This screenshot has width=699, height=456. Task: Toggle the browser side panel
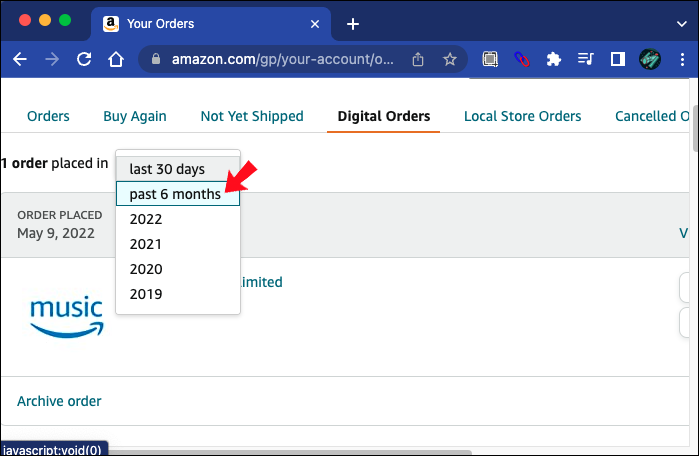coord(617,59)
